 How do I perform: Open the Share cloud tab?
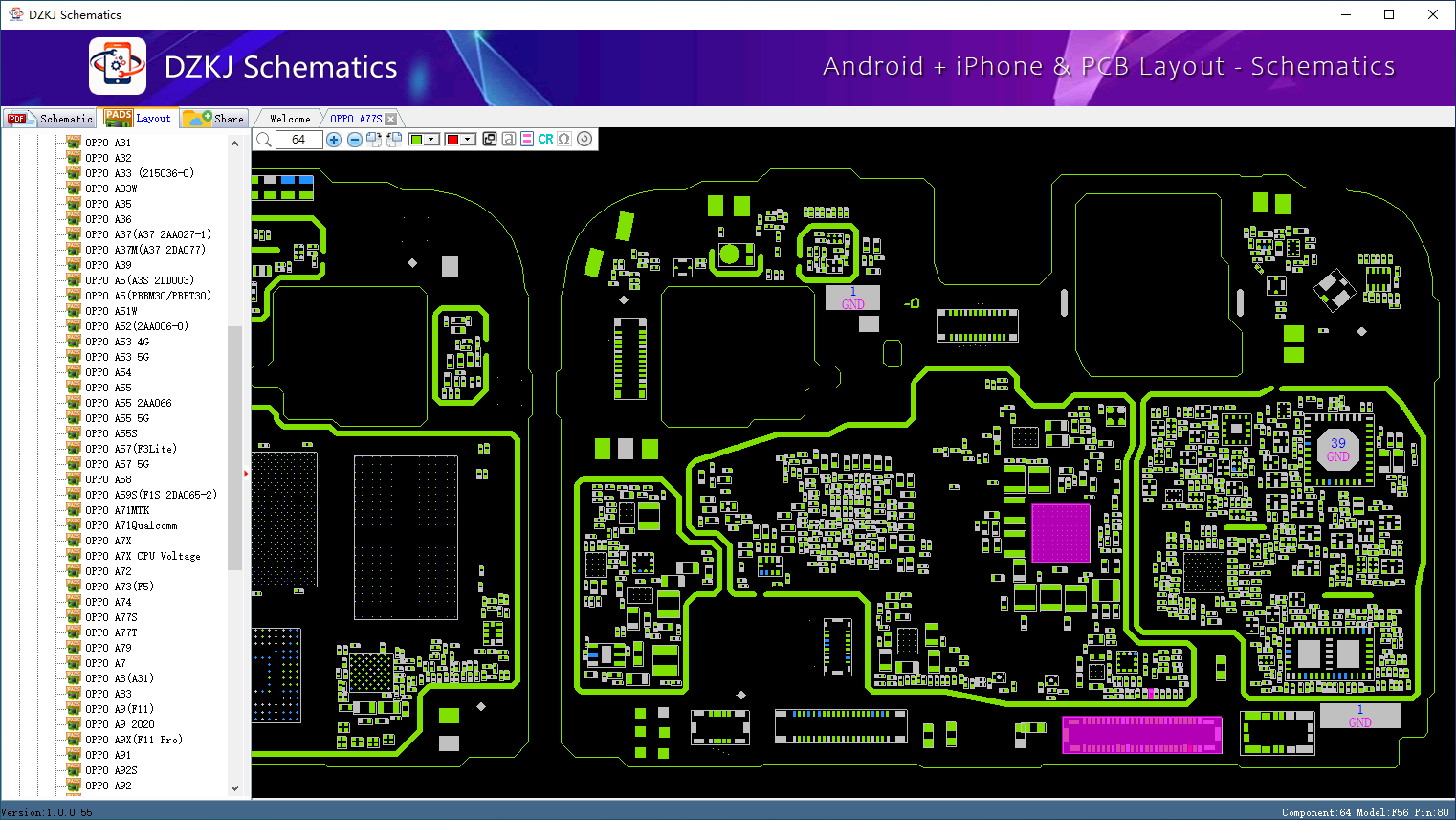coord(215,119)
